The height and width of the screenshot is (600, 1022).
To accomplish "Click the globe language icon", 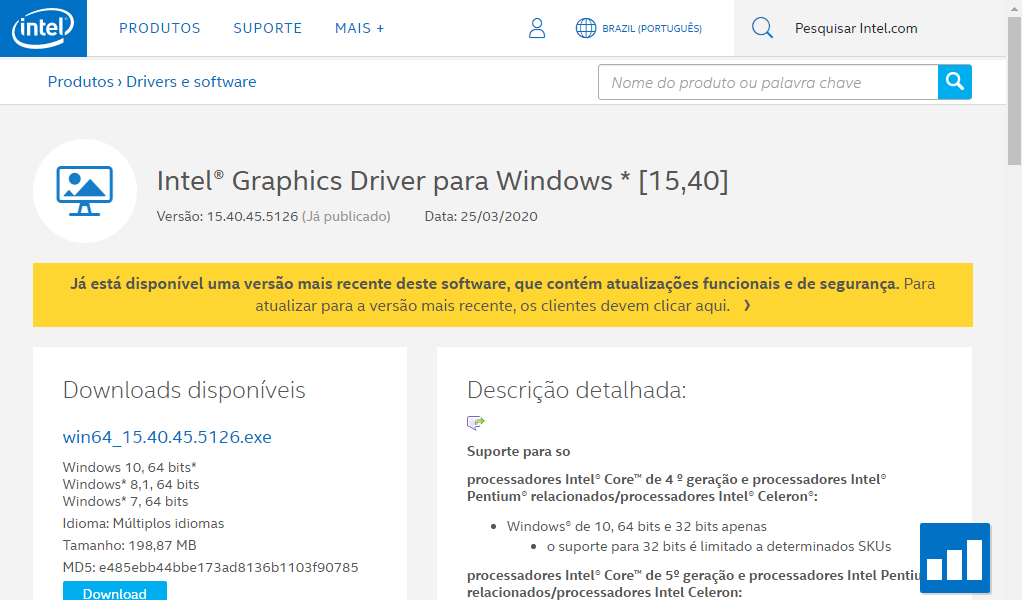I will click(x=586, y=28).
